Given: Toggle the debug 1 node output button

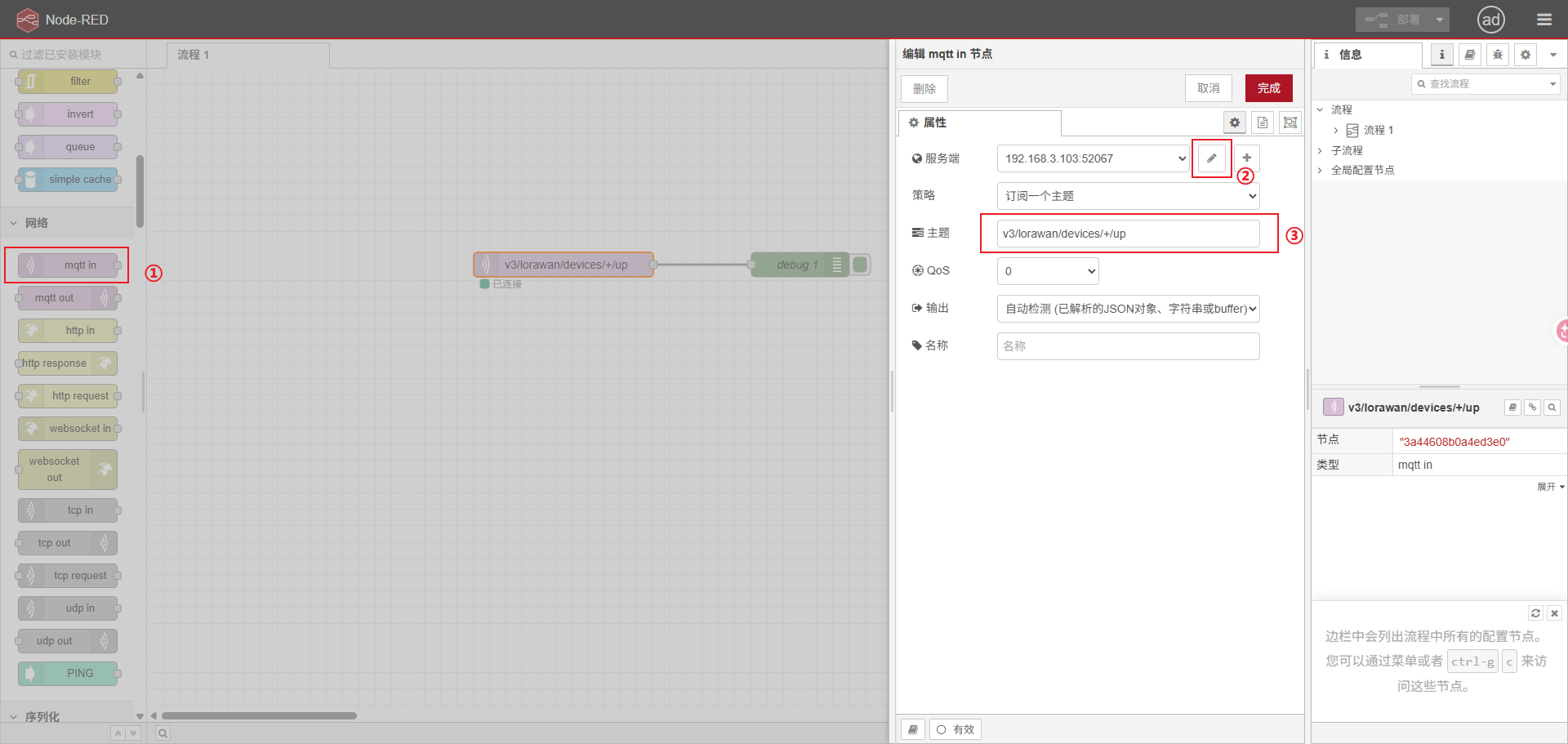Looking at the screenshot, I should pos(860,265).
